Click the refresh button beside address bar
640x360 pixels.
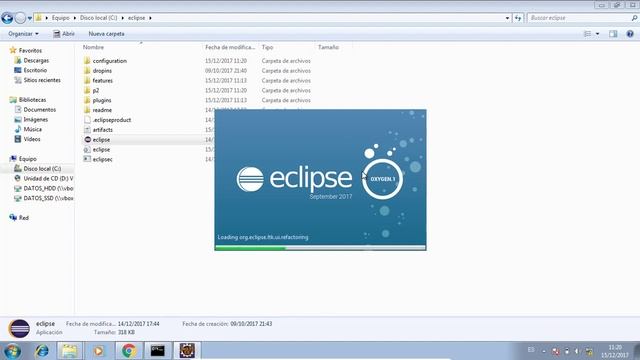pyautogui.click(x=518, y=18)
